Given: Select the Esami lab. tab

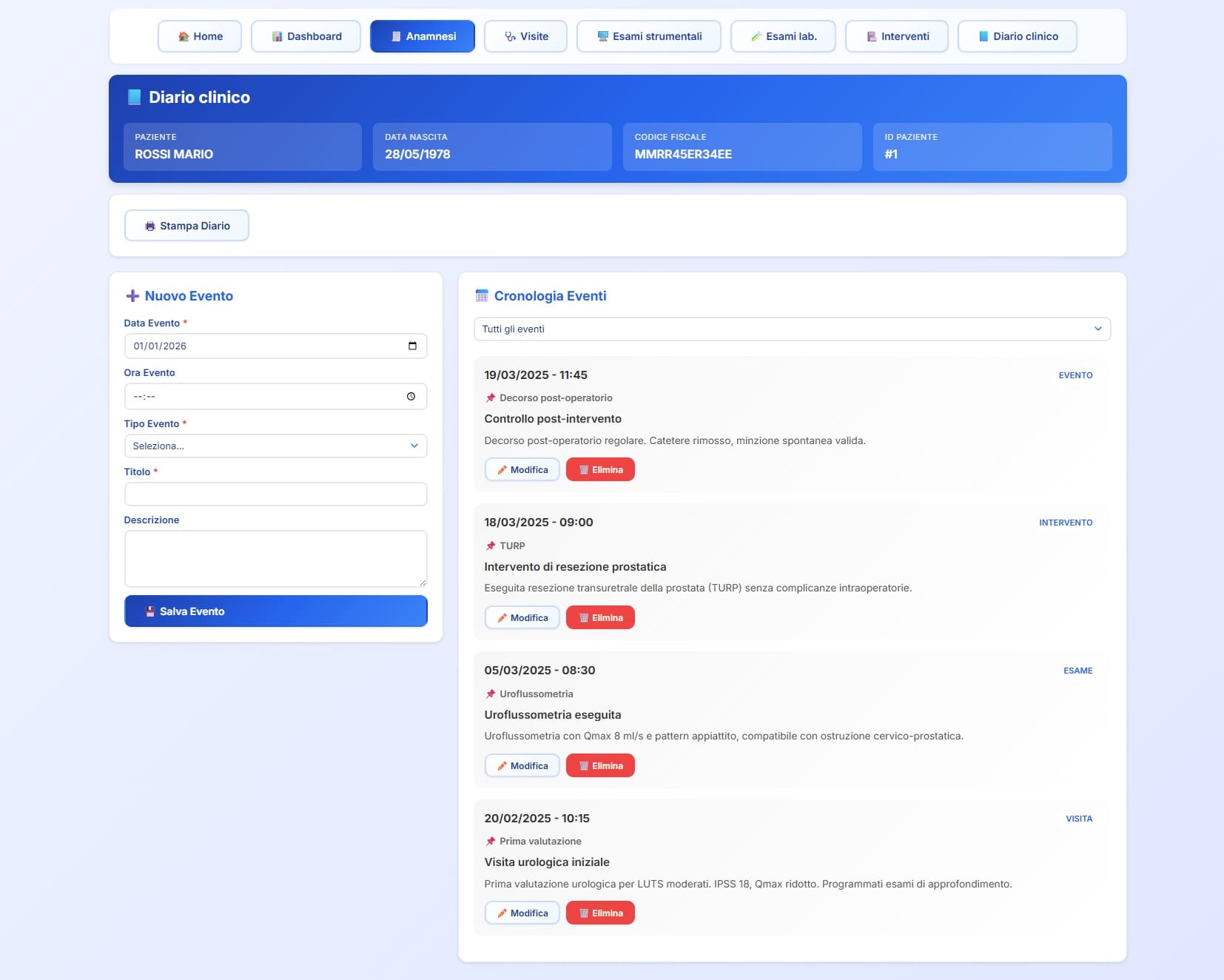Looking at the screenshot, I should click(783, 36).
